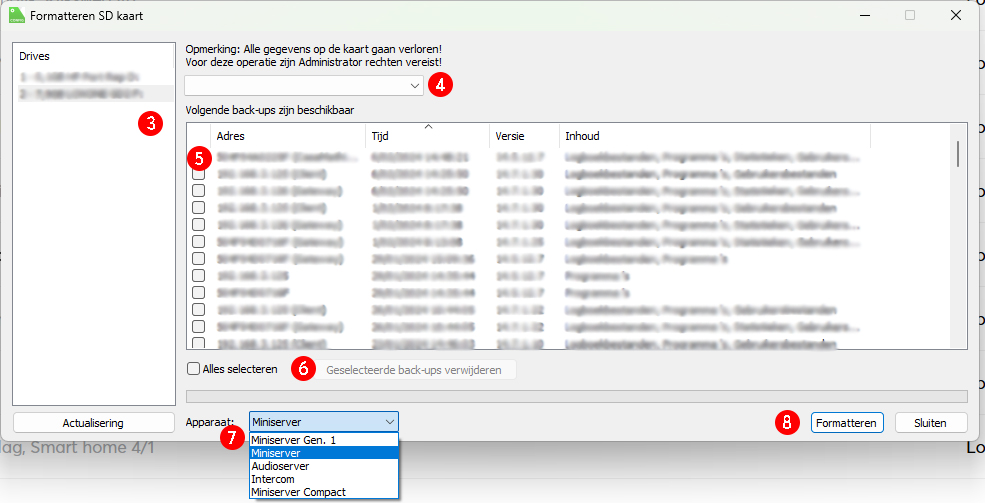Tick the Alles selecteren checkbox
The height and width of the screenshot is (503, 985).
tap(194, 369)
